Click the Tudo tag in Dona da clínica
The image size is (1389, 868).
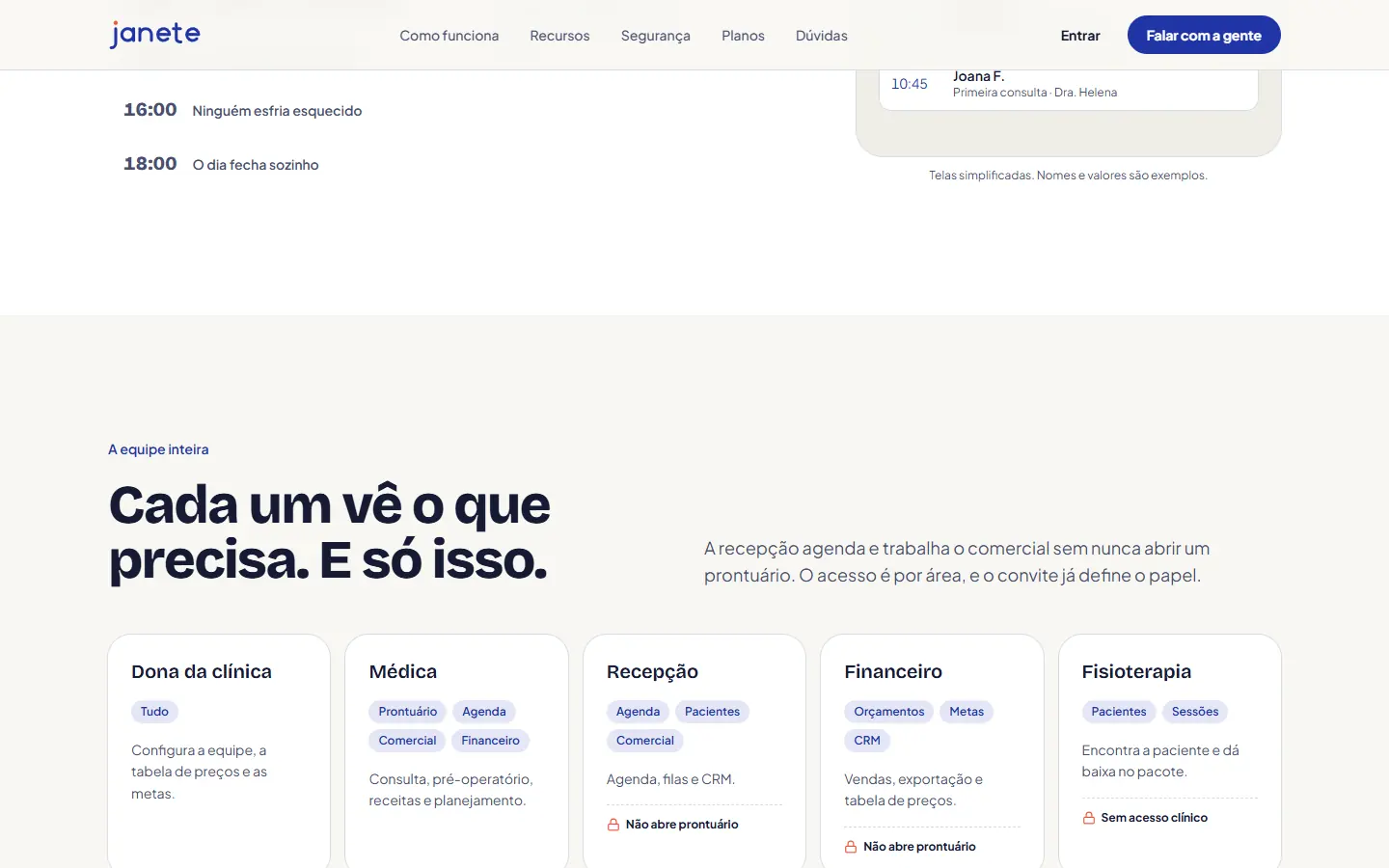154,712
